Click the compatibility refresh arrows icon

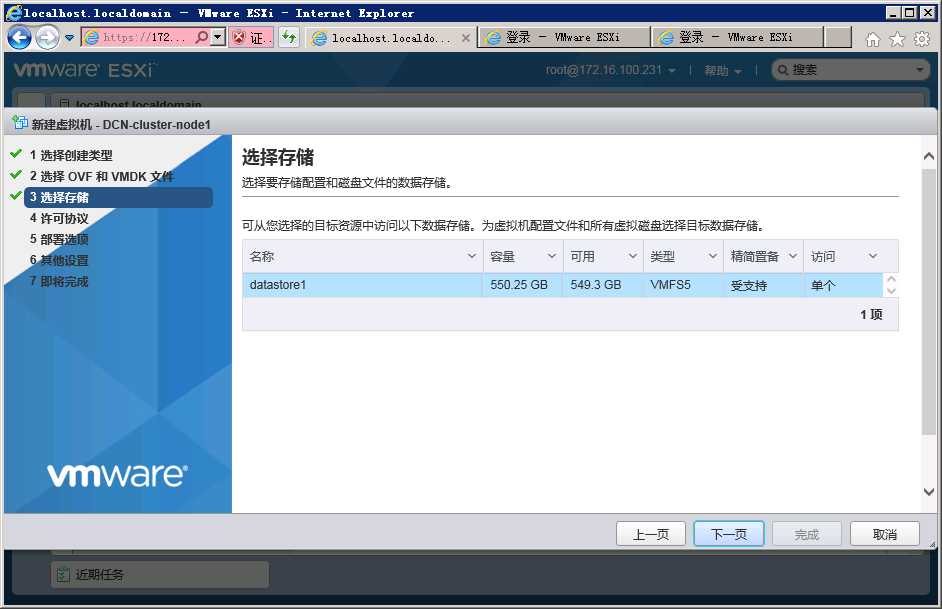289,37
